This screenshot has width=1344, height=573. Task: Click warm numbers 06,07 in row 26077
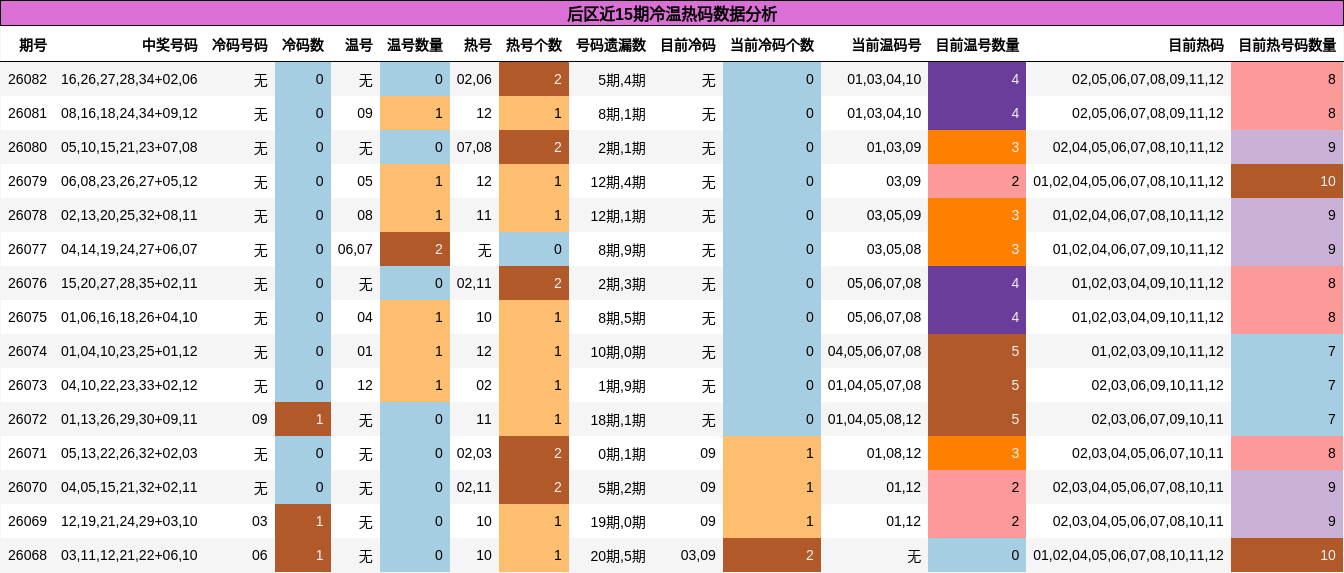point(355,249)
